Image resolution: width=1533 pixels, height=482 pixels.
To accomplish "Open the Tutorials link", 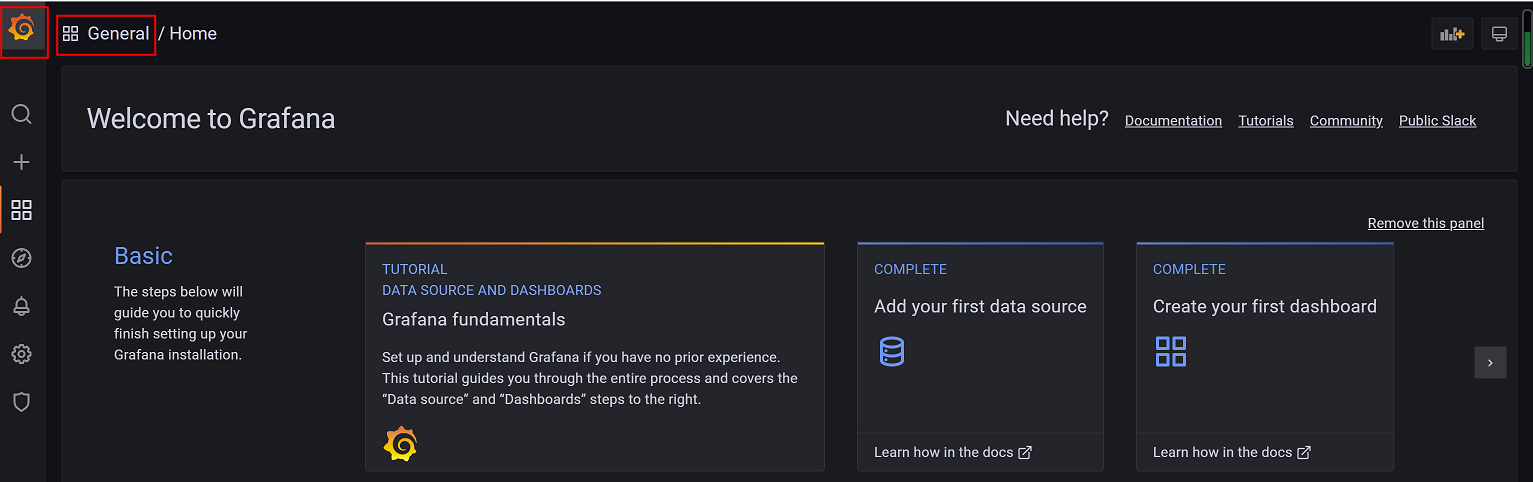I will coord(1265,121).
